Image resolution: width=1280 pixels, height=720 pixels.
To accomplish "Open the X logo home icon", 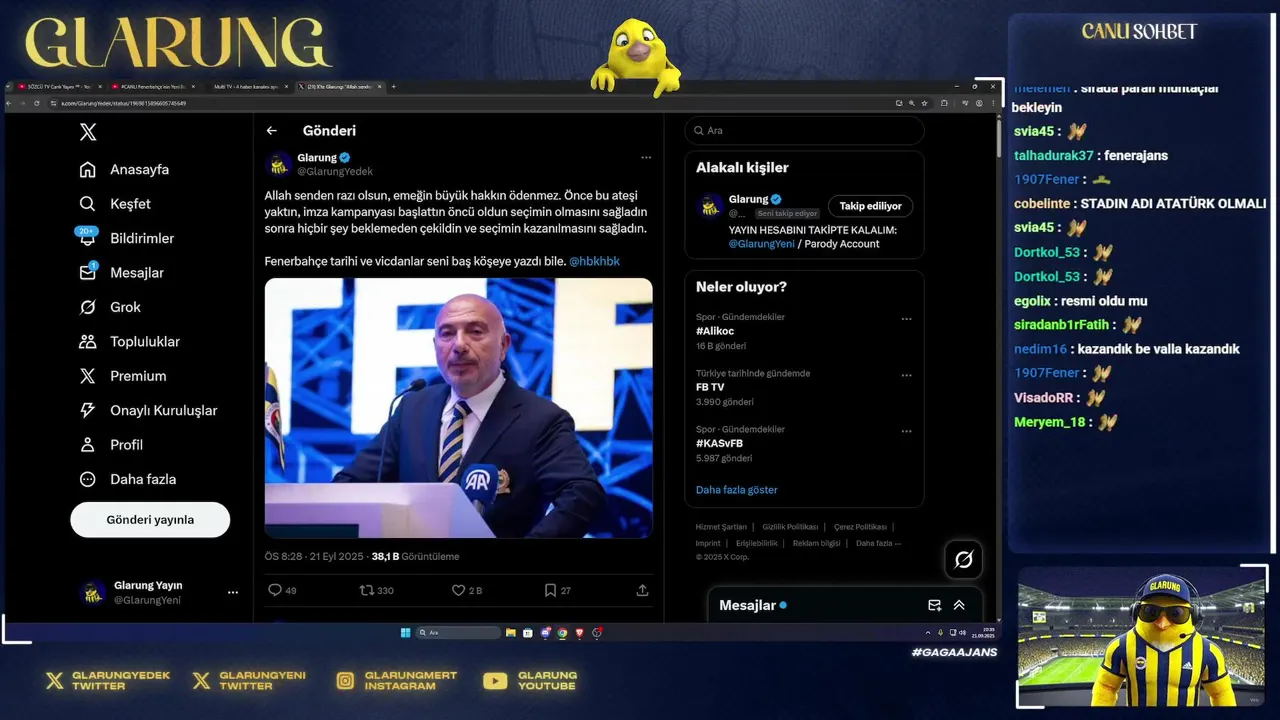I will point(88,132).
